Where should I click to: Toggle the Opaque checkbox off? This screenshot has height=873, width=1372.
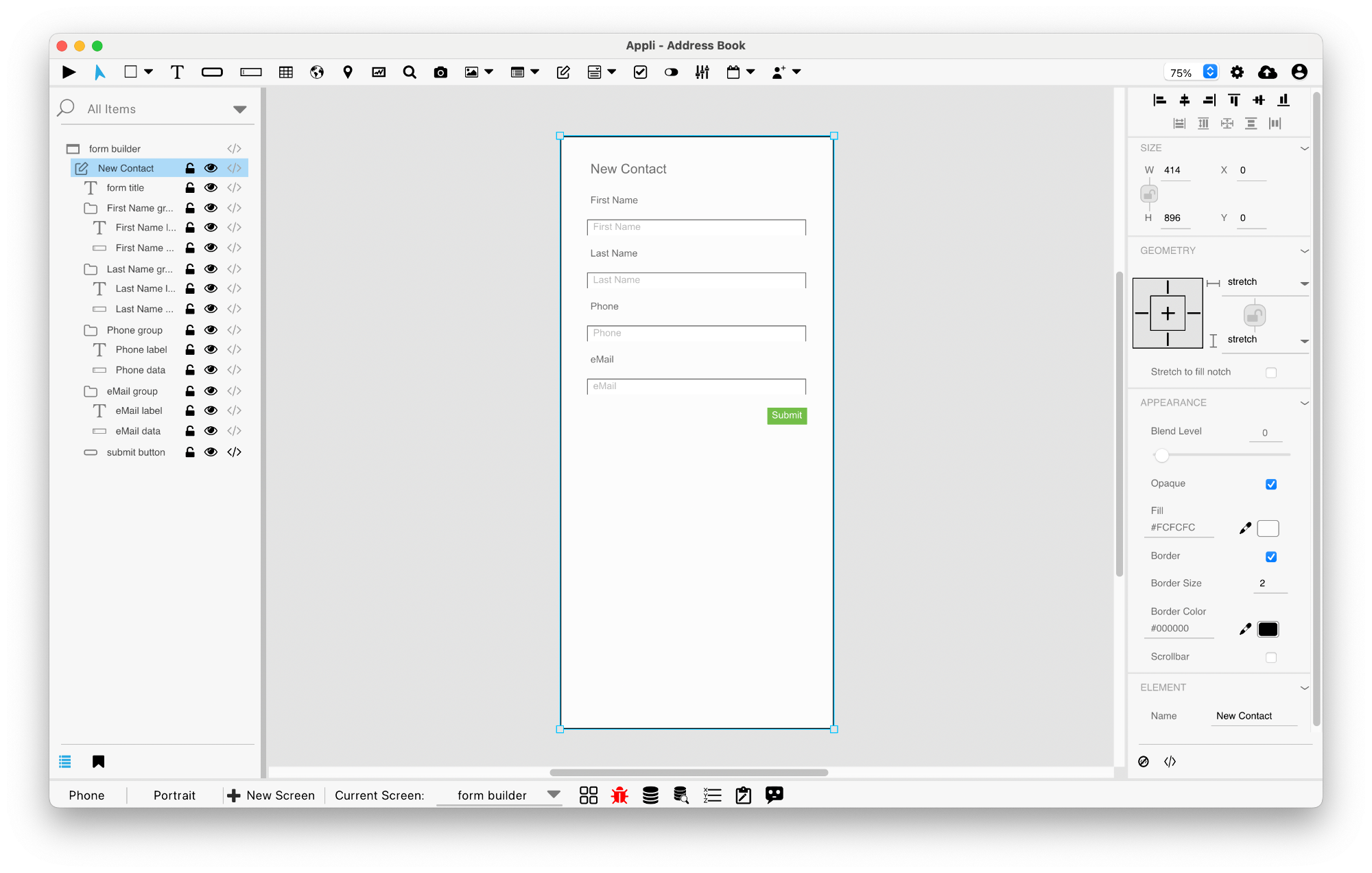pyautogui.click(x=1270, y=485)
